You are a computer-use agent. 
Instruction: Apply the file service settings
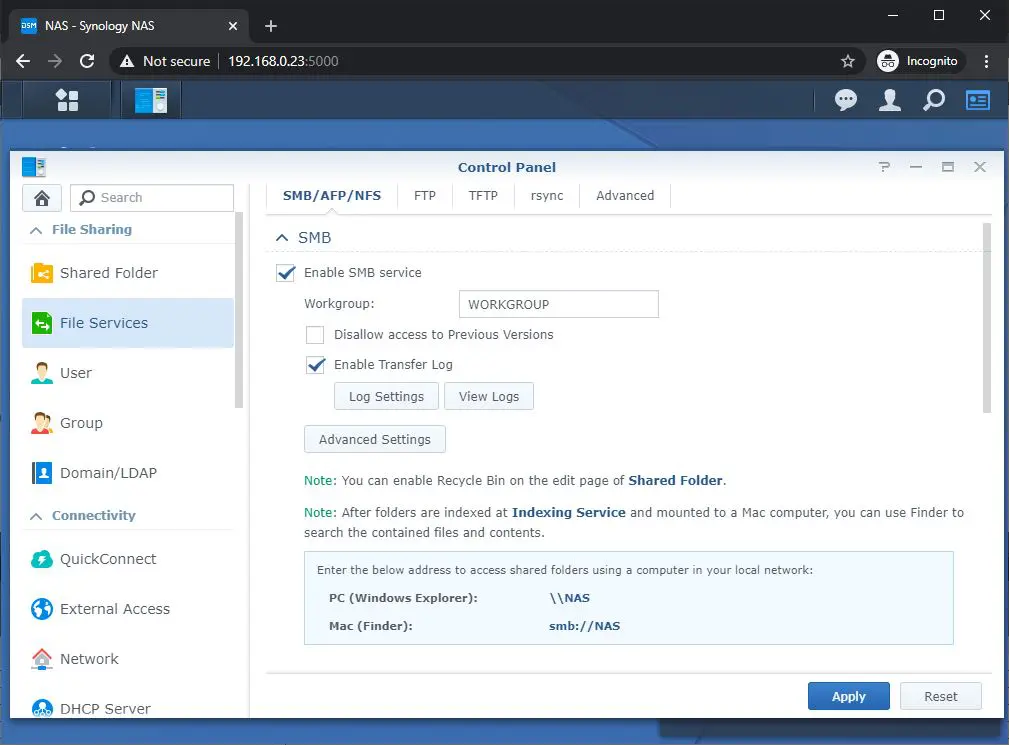(849, 696)
